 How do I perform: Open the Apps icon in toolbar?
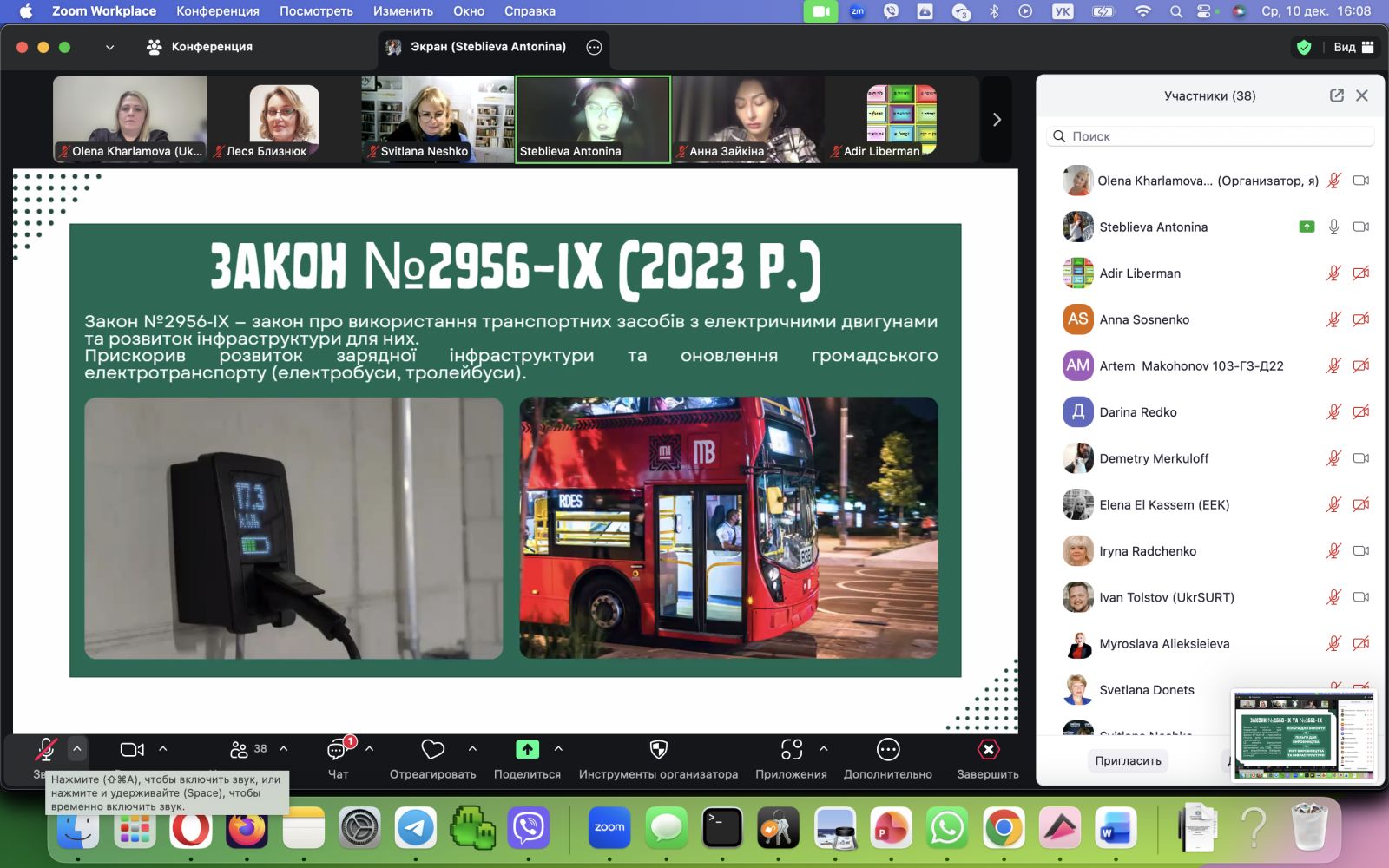click(x=791, y=750)
